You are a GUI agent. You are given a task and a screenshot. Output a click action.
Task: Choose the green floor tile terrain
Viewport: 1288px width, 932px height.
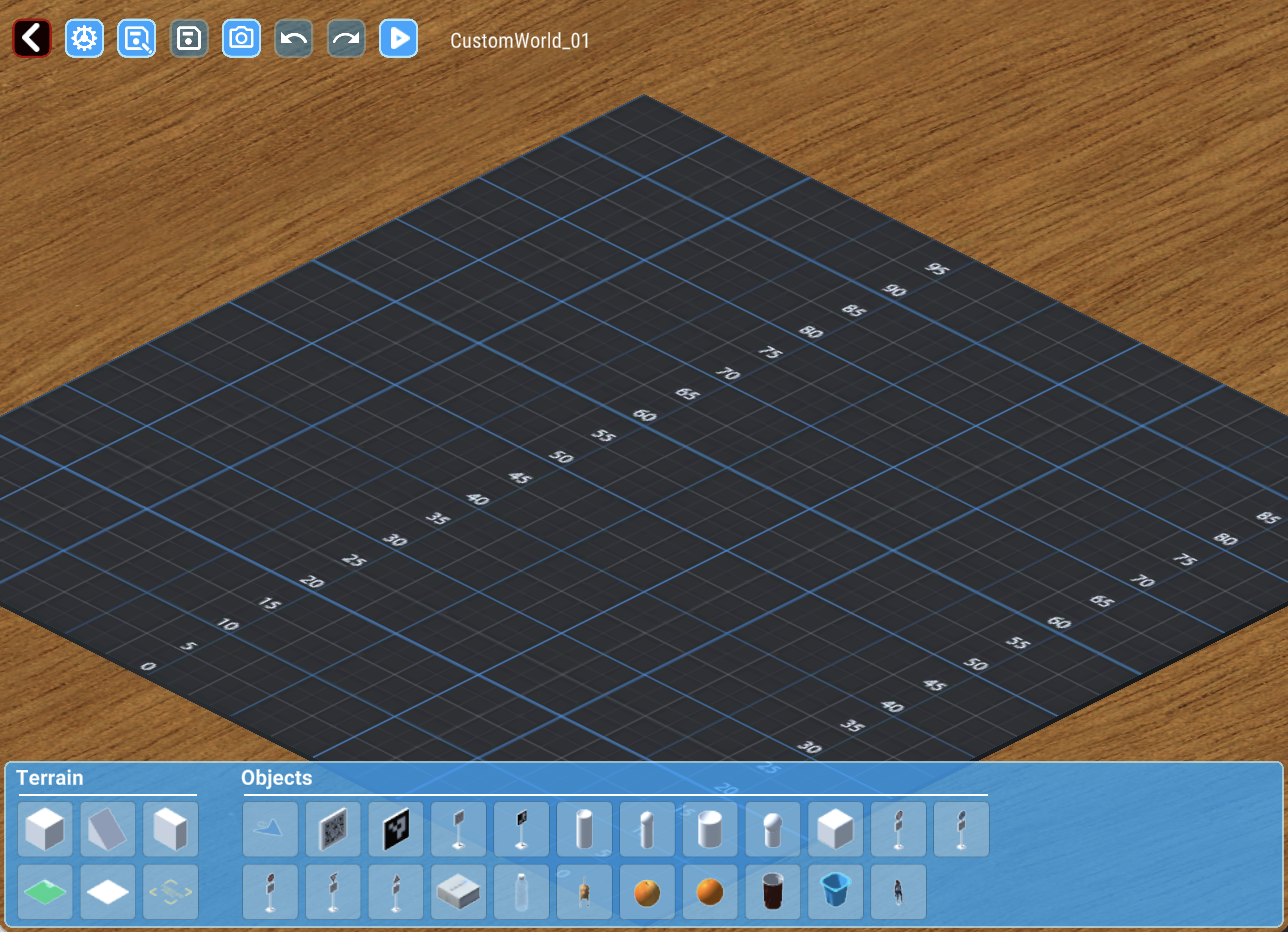(x=45, y=891)
